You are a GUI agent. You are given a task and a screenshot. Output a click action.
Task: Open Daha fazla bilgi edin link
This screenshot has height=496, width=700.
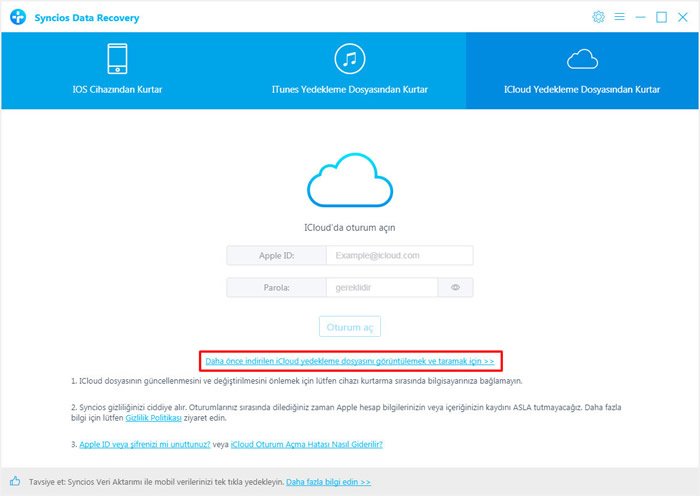click(328, 482)
